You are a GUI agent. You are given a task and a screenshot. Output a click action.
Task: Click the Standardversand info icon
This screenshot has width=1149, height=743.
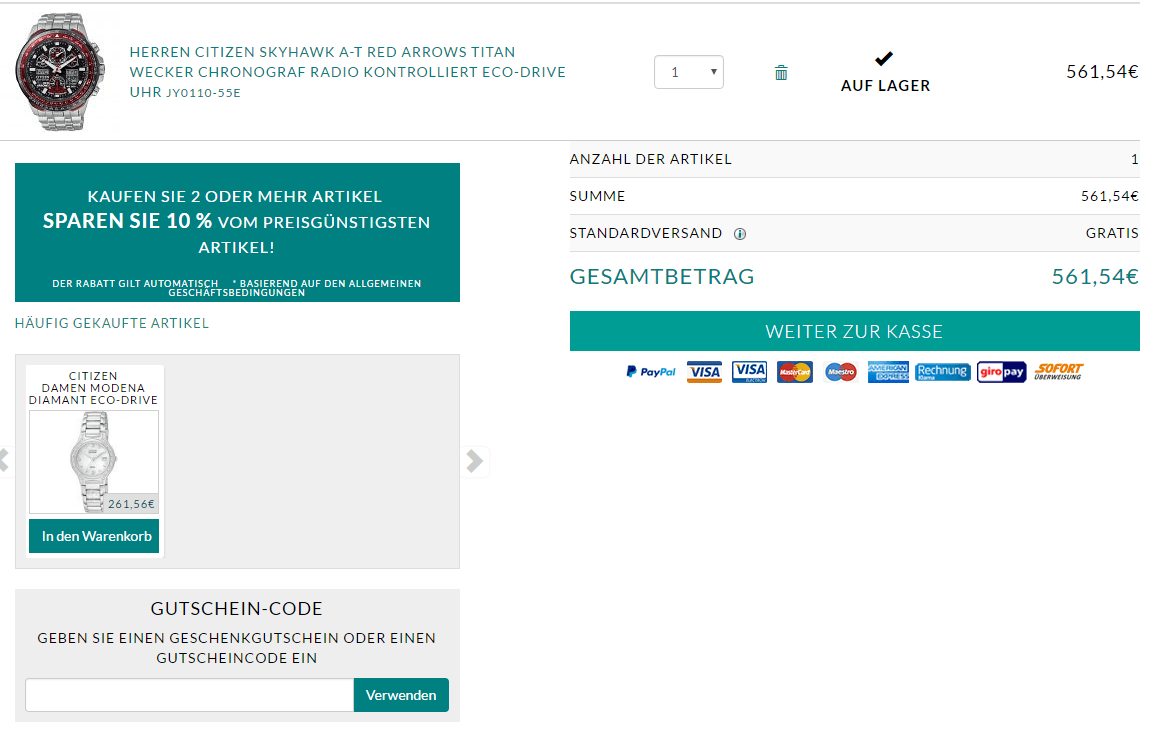click(x=740, y=234)
